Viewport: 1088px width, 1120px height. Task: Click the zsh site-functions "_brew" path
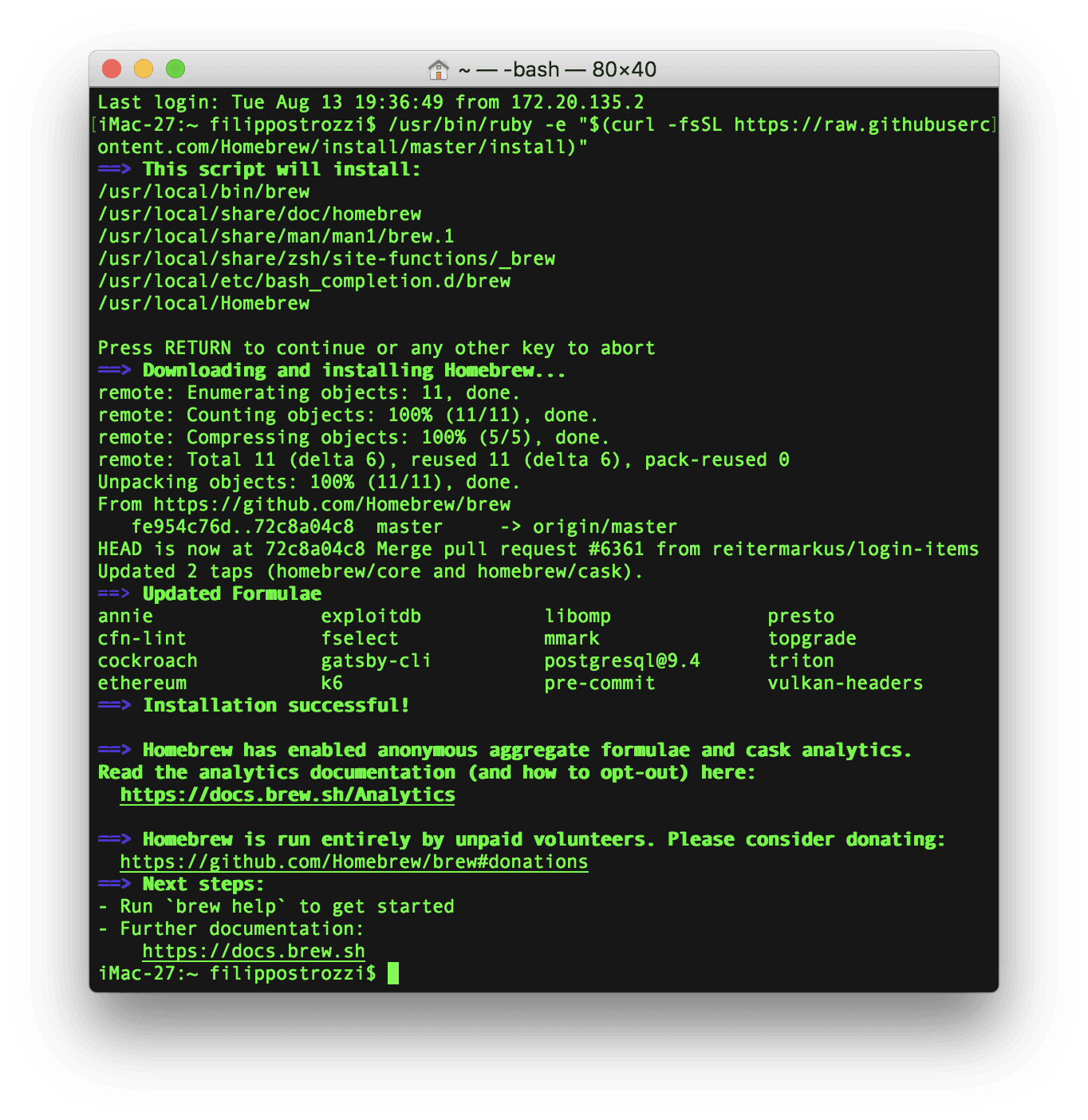326,259
